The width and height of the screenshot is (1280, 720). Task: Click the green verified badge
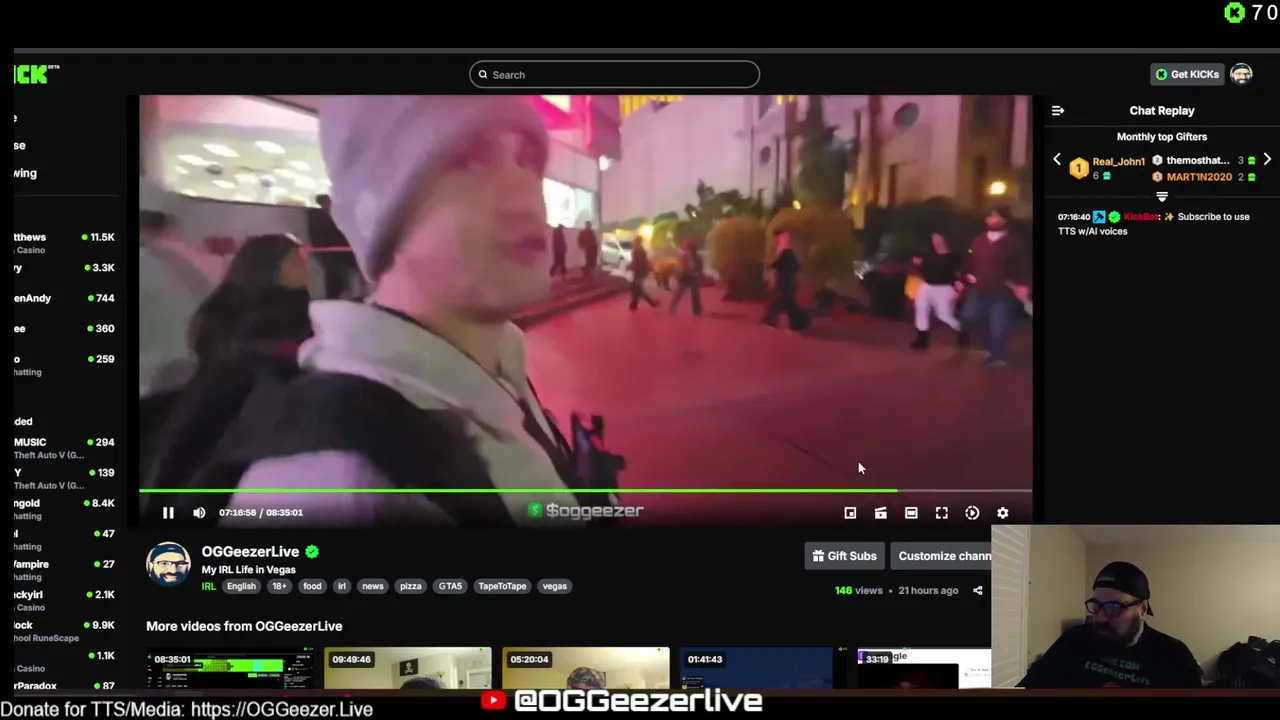tap(312, 552)
